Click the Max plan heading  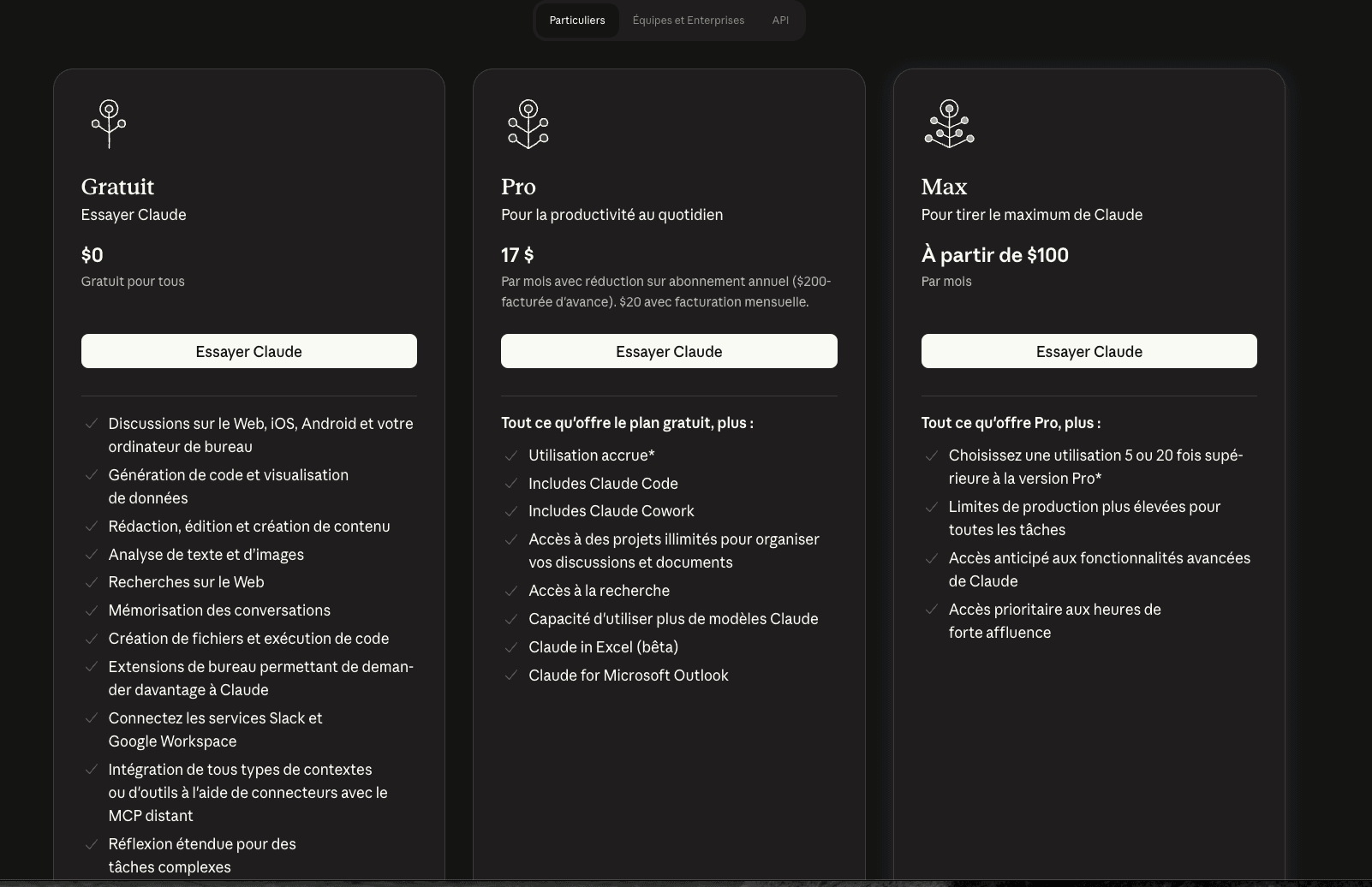944,187
